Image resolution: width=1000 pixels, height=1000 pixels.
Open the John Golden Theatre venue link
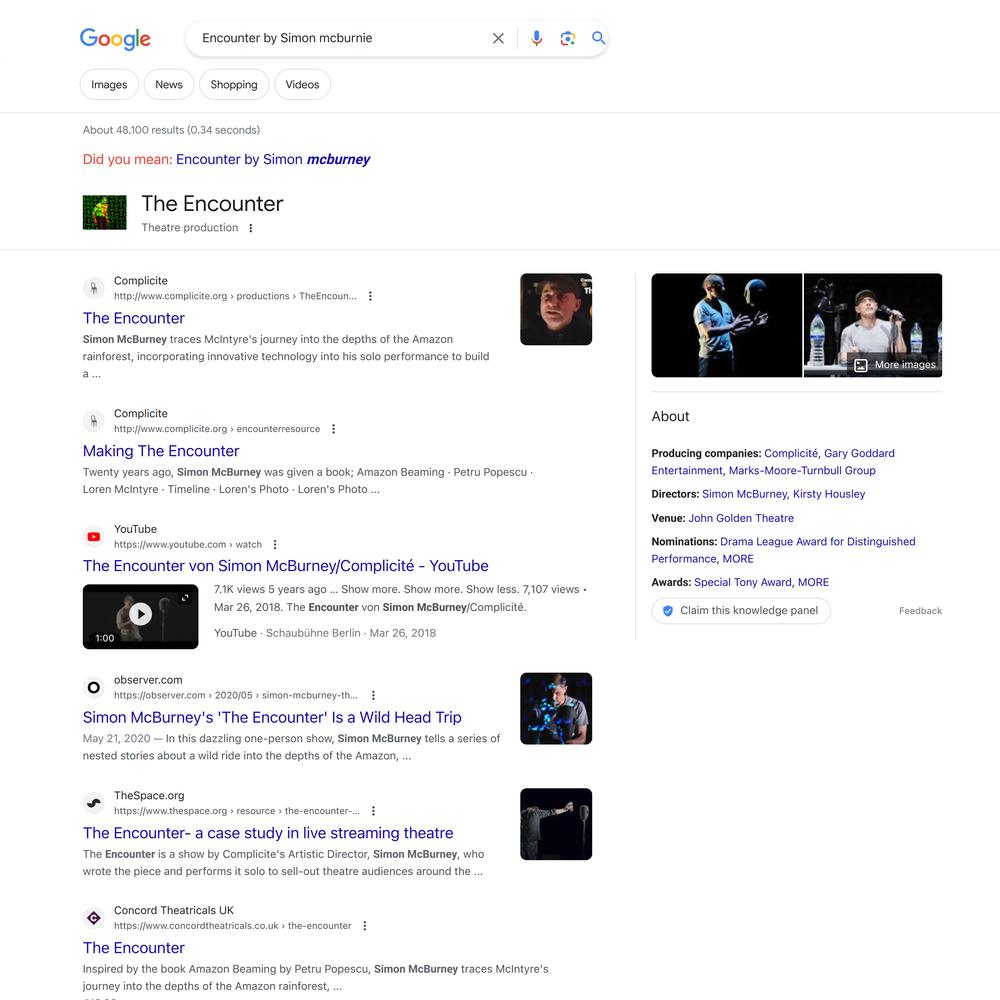741,518
